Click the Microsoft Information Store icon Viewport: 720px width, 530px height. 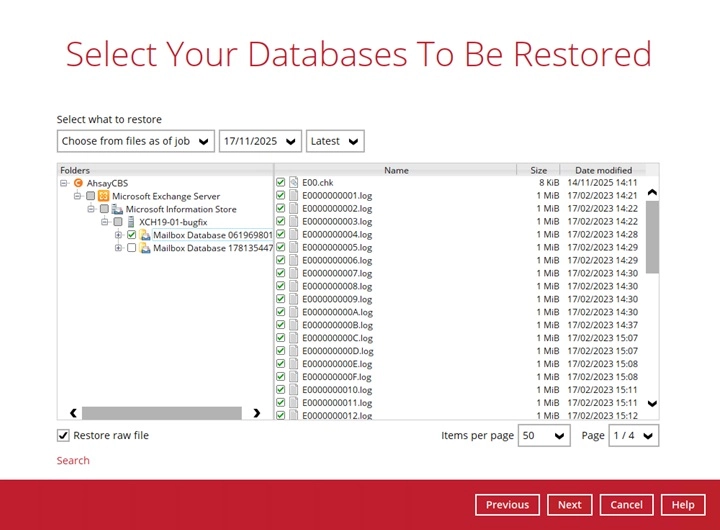tap(117, 210)
